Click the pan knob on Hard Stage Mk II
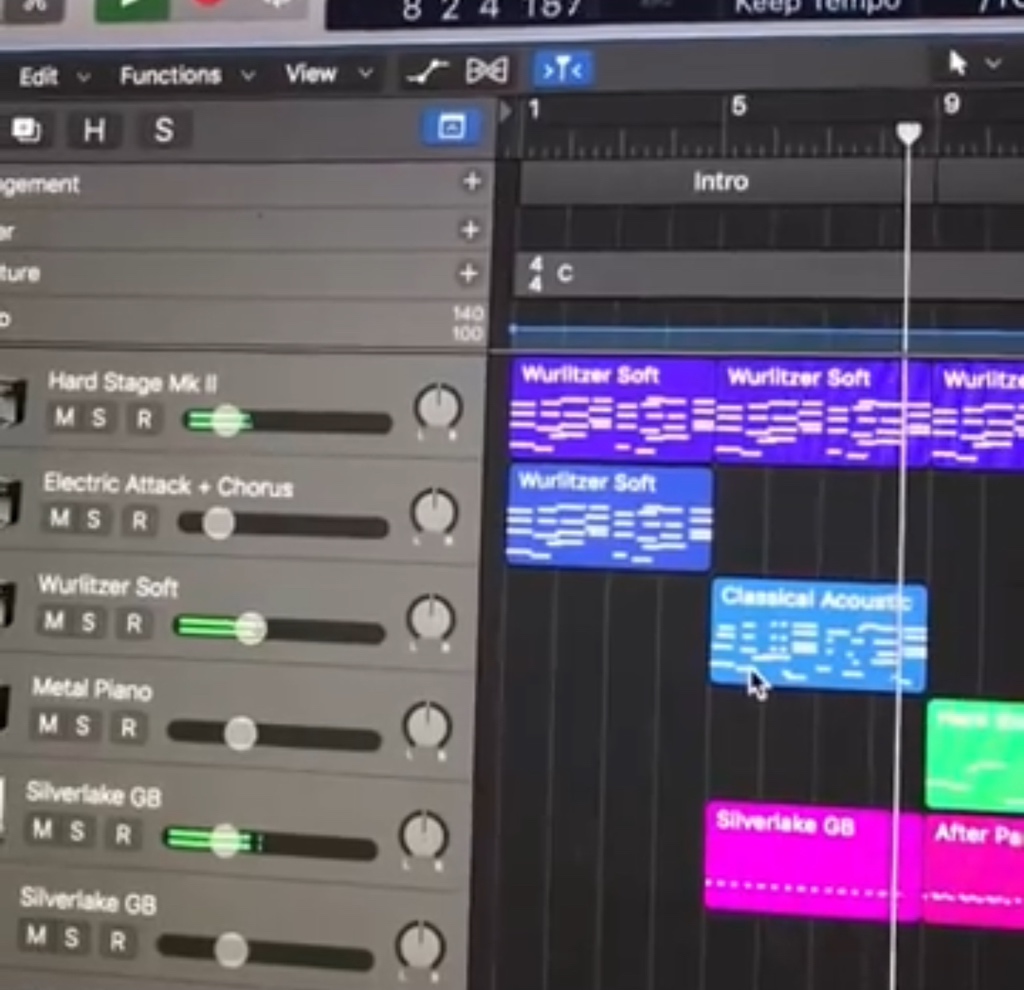Screen dimensions: 1024x990 pyautogui.click(x=437, y=409)
